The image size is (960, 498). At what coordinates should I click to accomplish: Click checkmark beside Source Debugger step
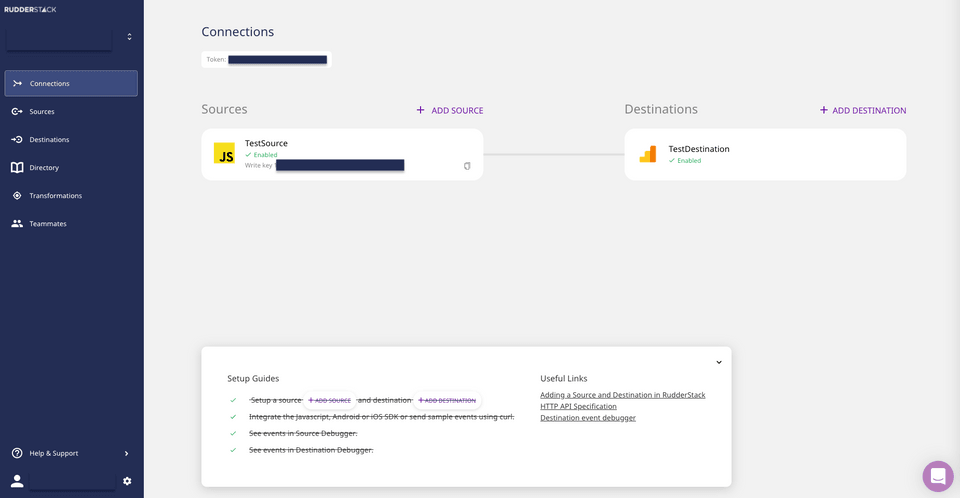[x=233, y=433]
